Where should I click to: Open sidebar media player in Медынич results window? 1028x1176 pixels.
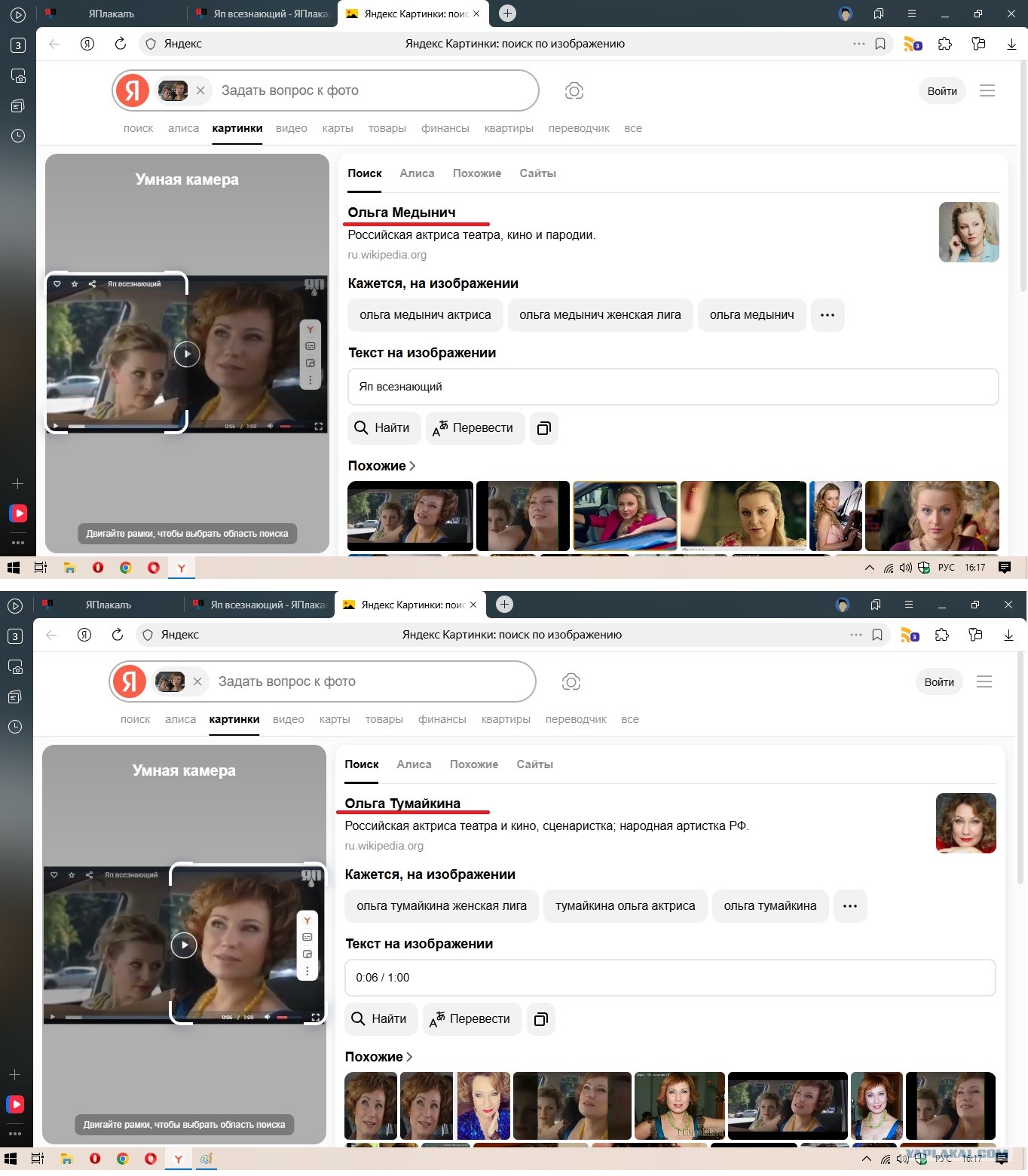18,14
